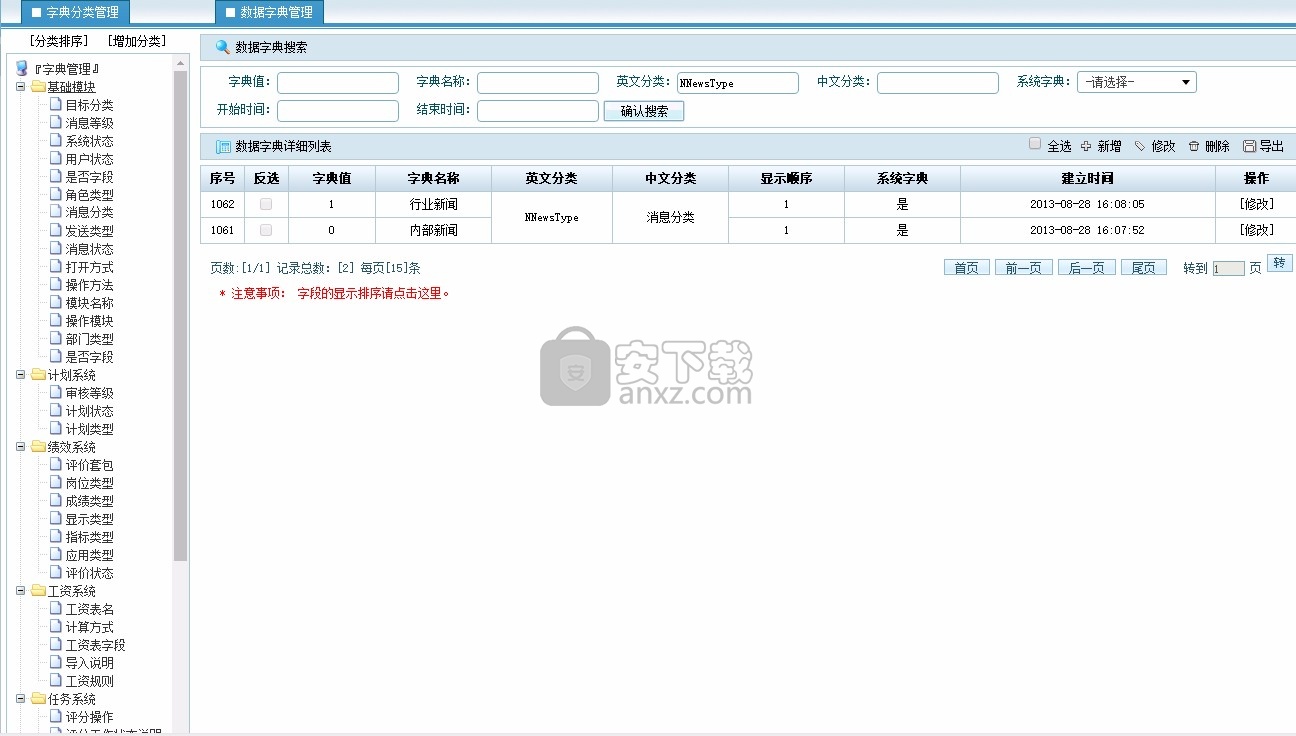Image resolution: width=1296 pixels, height=736 pixels.
Task: Click the 分类排序 link
Action: point(59,41)
